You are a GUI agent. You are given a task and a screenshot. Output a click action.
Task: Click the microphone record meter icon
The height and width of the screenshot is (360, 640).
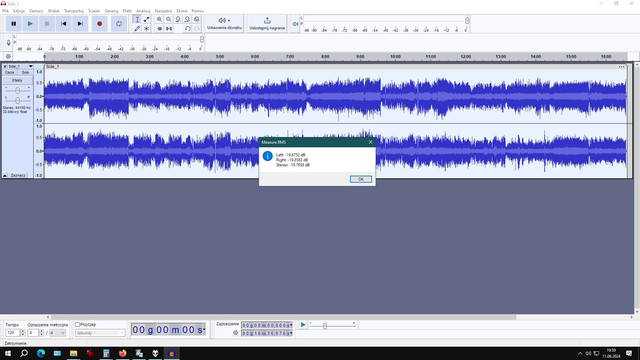[x=8, y=42]
